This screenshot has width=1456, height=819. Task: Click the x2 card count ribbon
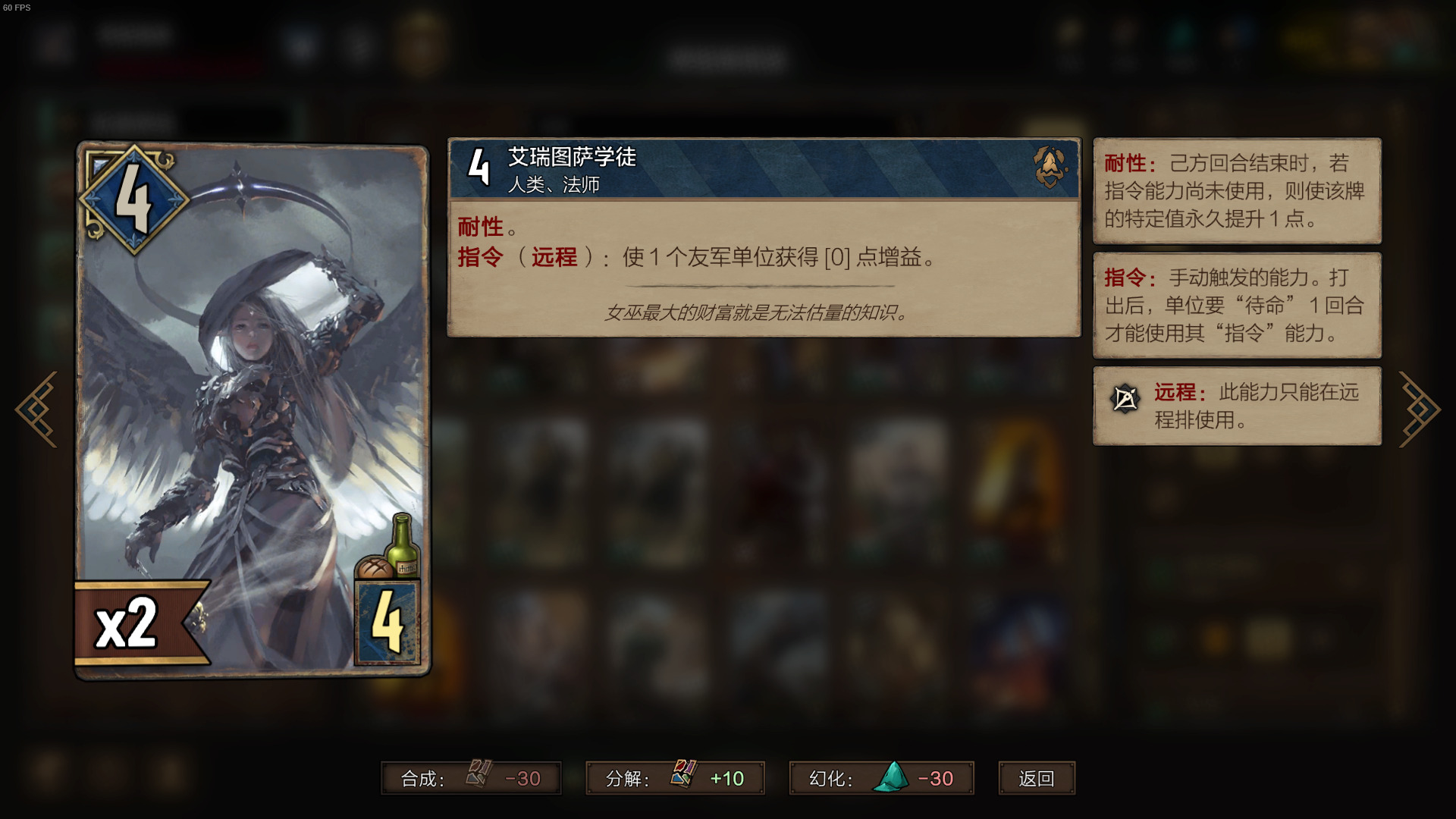point(142,623)
